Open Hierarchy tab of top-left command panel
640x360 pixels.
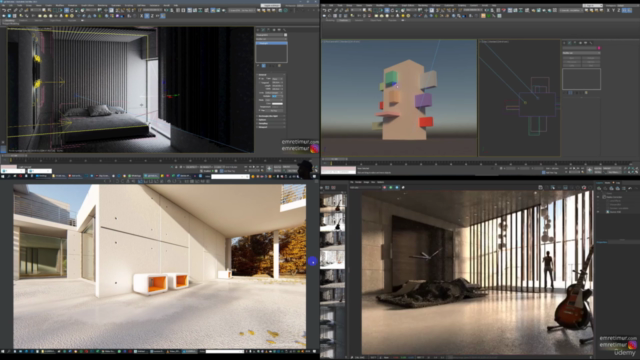point(269,30)
